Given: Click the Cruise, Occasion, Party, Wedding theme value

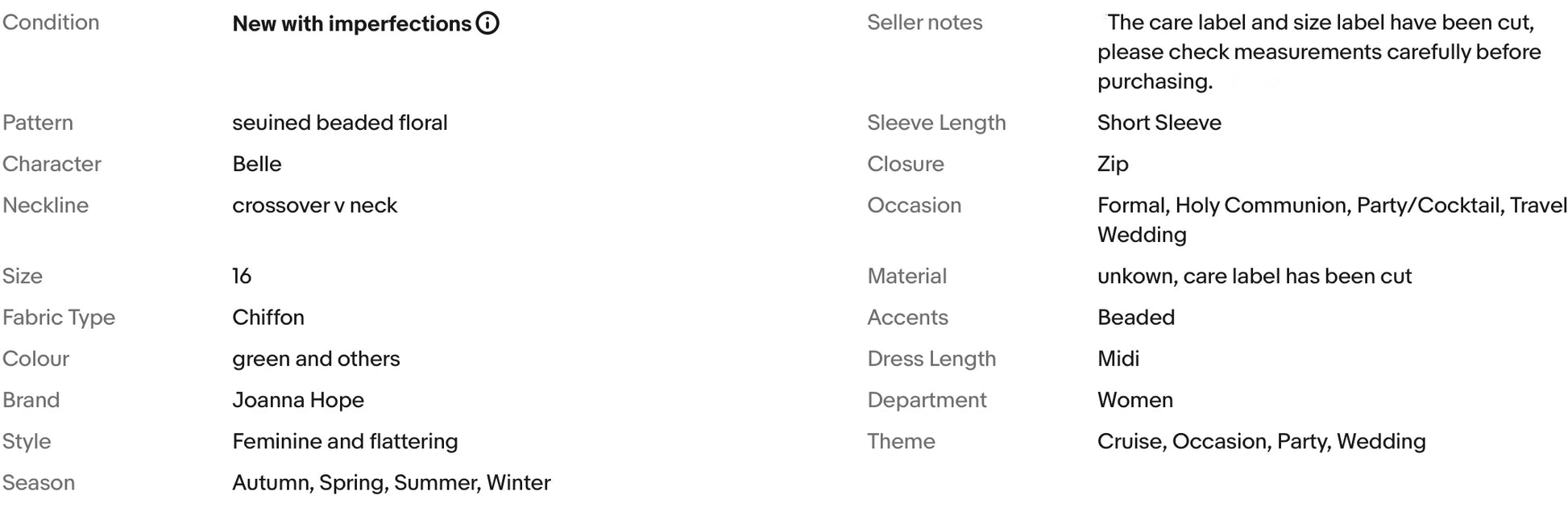Looking at the screenshot, I should point(1262,441).
